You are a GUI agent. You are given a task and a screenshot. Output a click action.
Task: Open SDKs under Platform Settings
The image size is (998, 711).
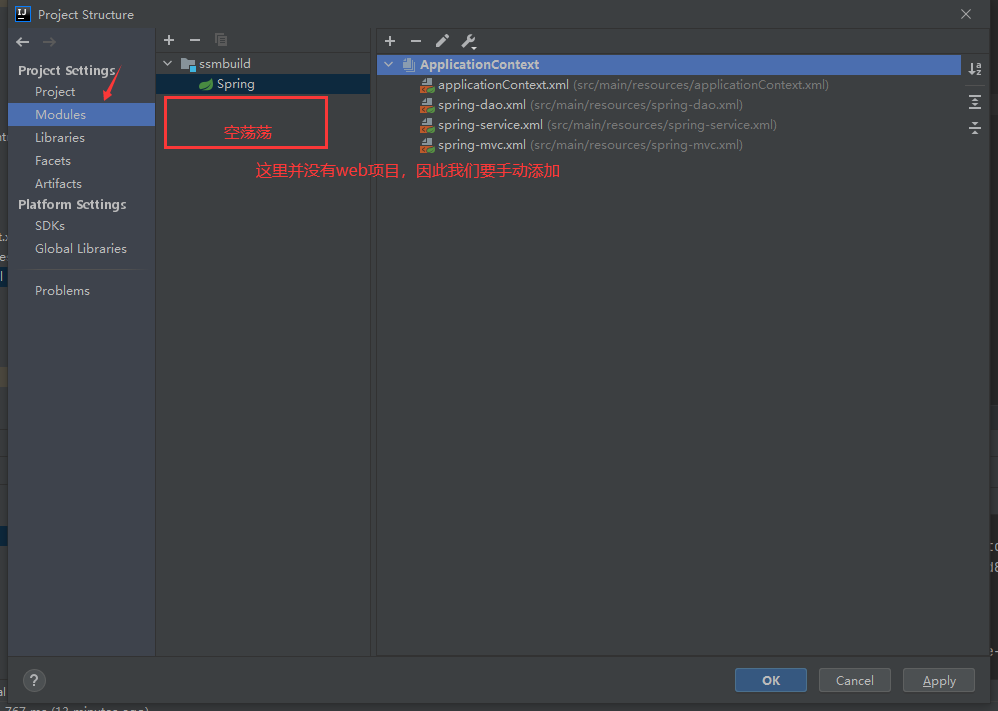[50, 225]
